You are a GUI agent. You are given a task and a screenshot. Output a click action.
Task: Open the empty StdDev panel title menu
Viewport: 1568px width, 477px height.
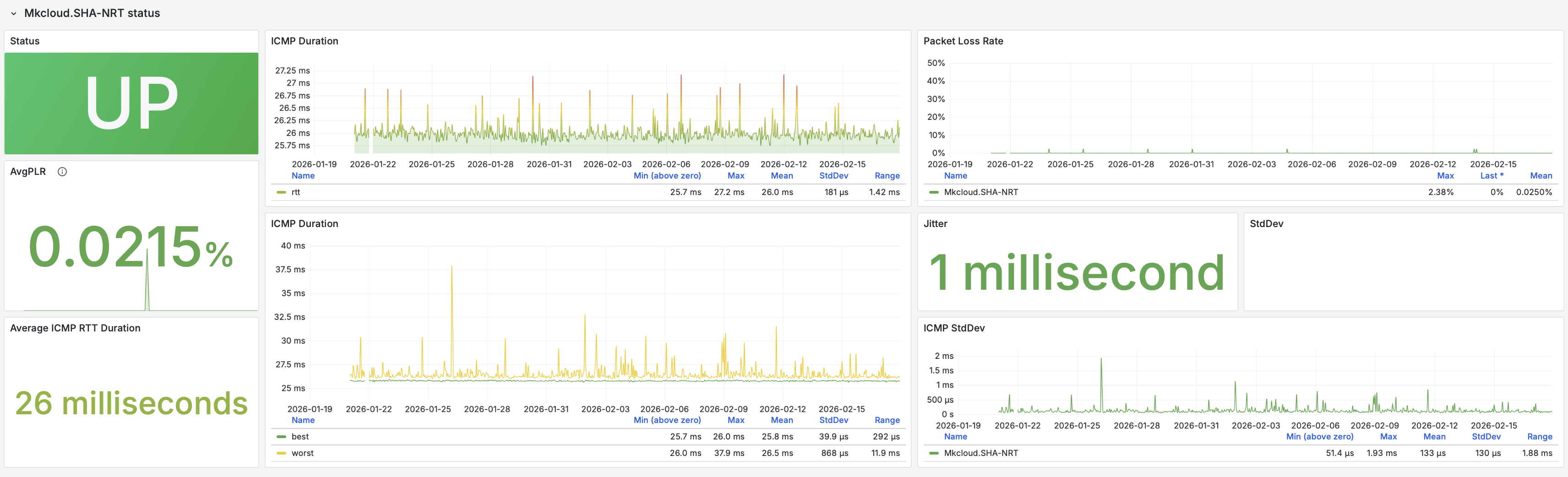pyautogui.click(x=1266, y=224)
